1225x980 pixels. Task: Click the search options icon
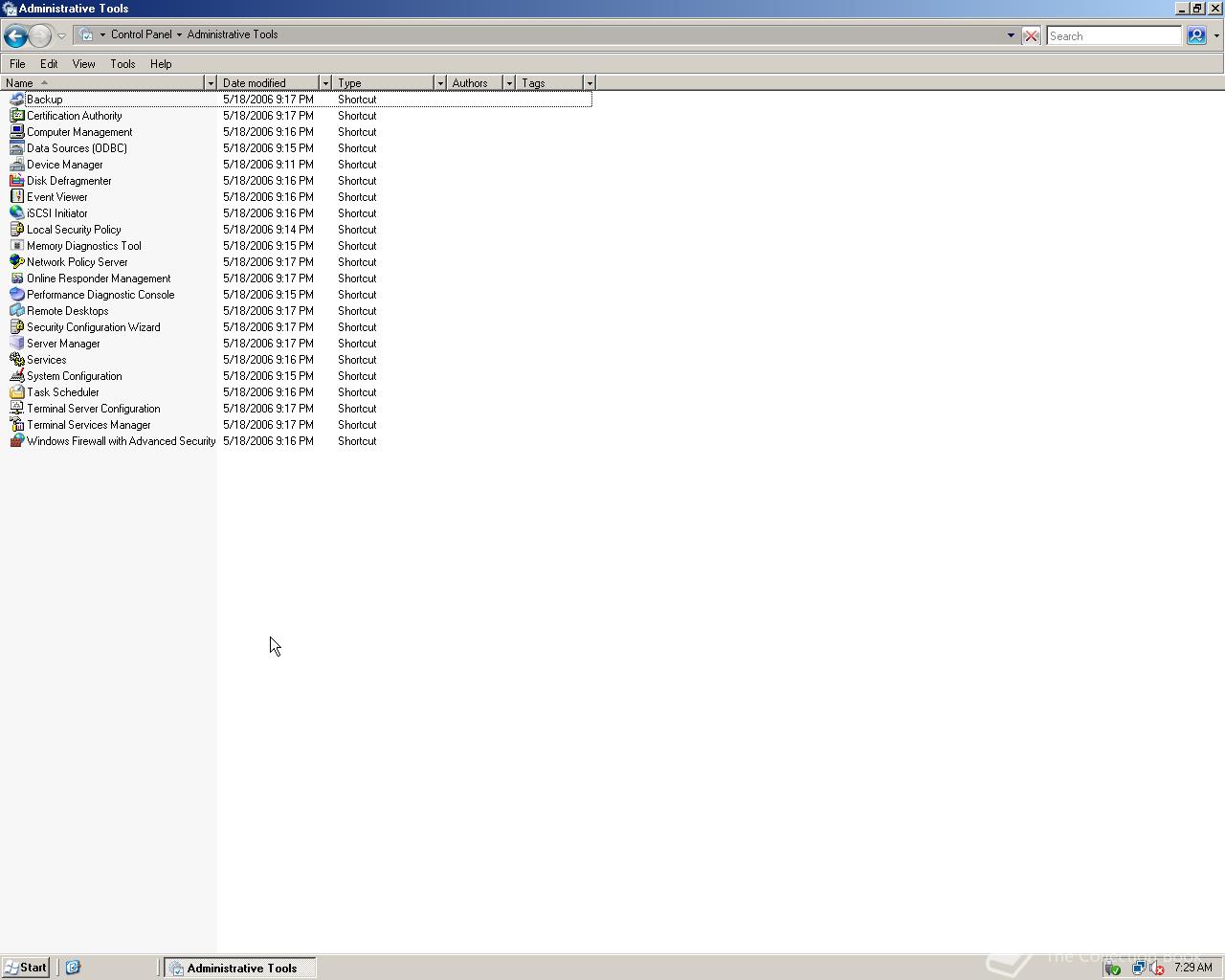(1196, 35)
